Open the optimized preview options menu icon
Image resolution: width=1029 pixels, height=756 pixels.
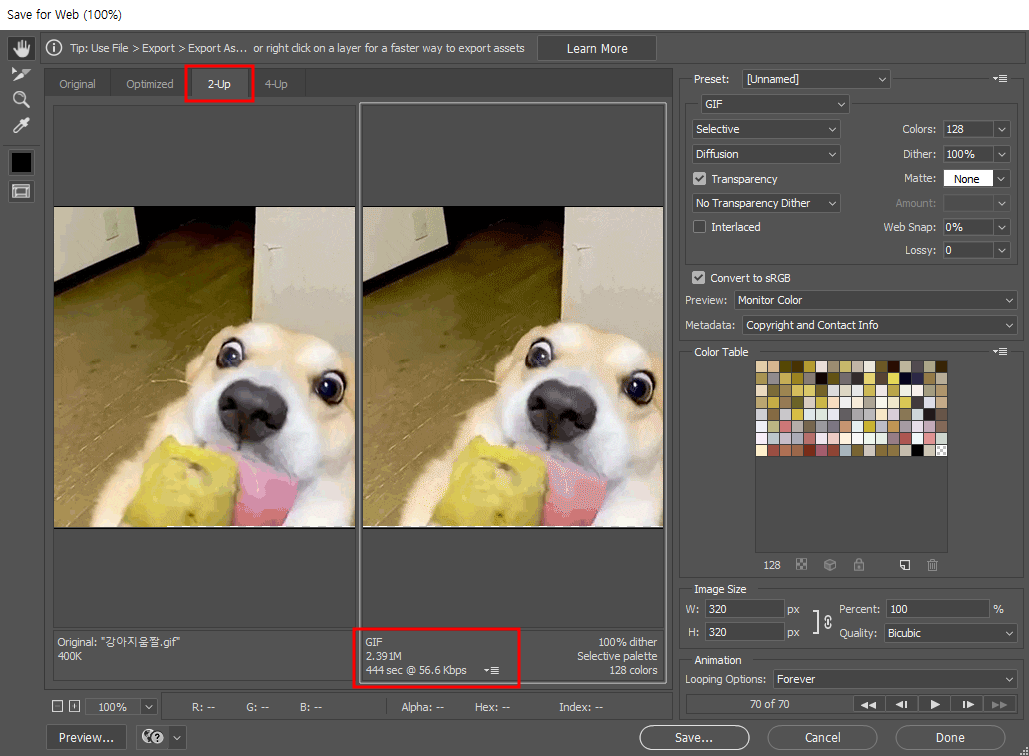[492, 670]
